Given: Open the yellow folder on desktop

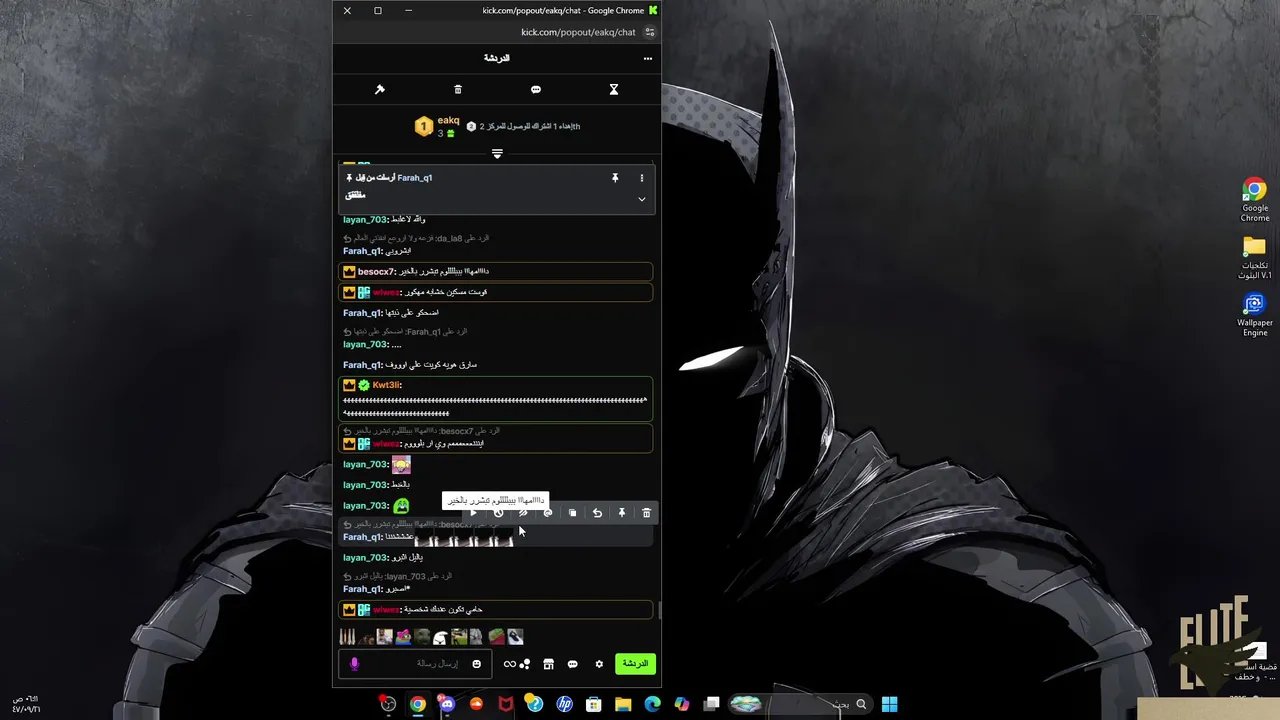Looking at the screenshot, I should coord(1255,257).
